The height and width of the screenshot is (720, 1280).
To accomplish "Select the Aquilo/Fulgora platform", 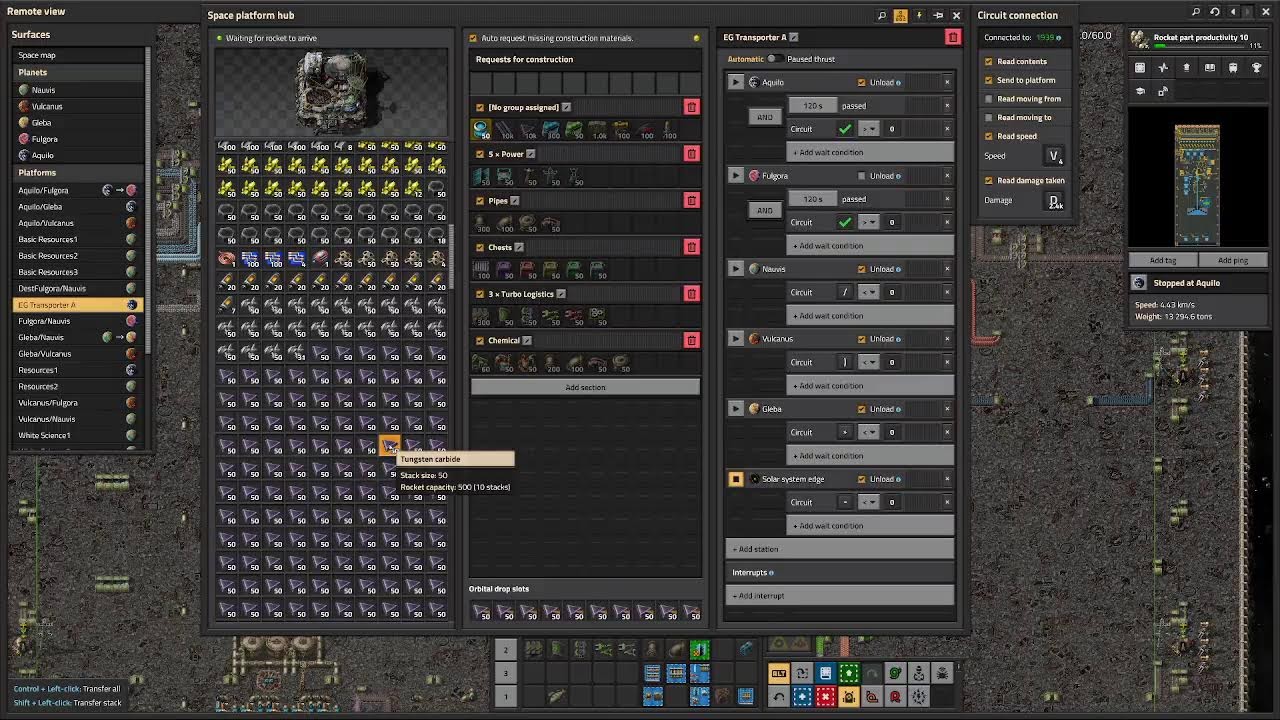I will [x=79, y=190].
